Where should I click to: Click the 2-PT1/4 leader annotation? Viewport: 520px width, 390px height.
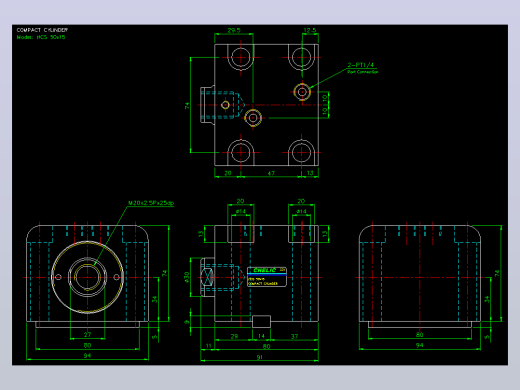click(x=361, y=65)
